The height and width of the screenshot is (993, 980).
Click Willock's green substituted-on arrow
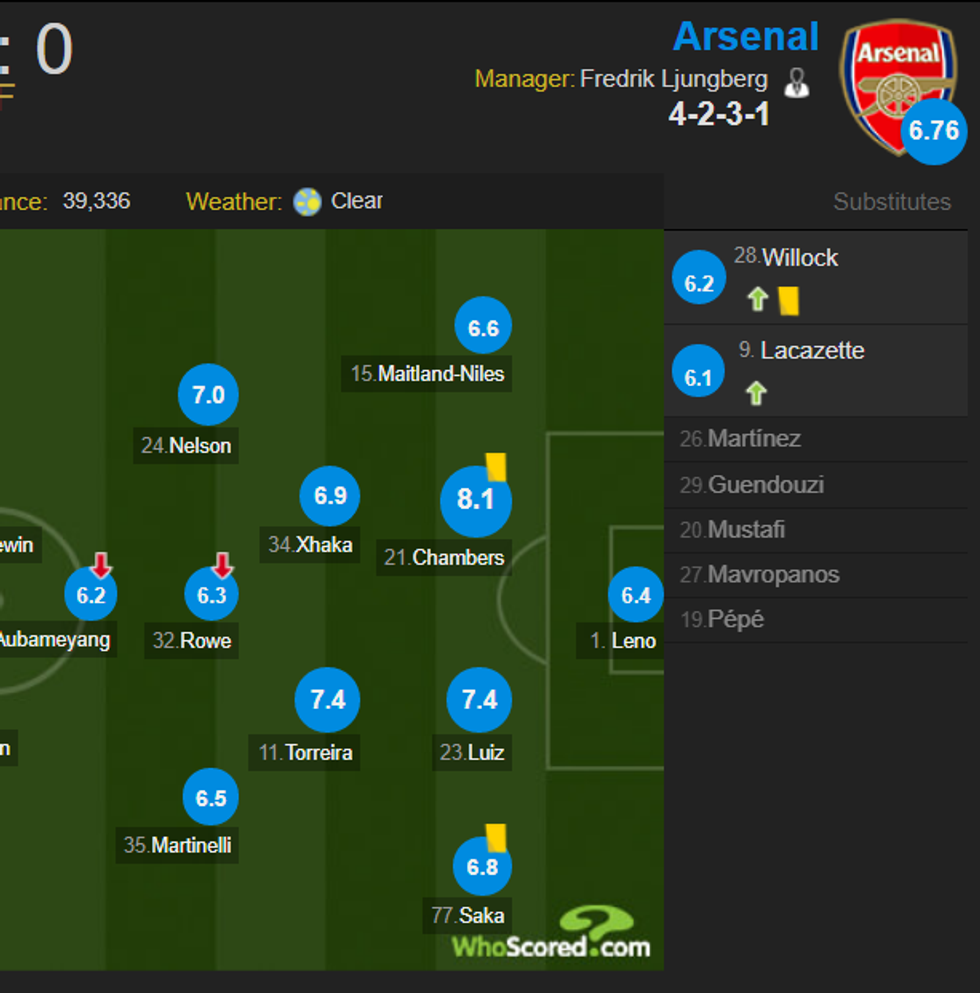(x=757, y=298)
